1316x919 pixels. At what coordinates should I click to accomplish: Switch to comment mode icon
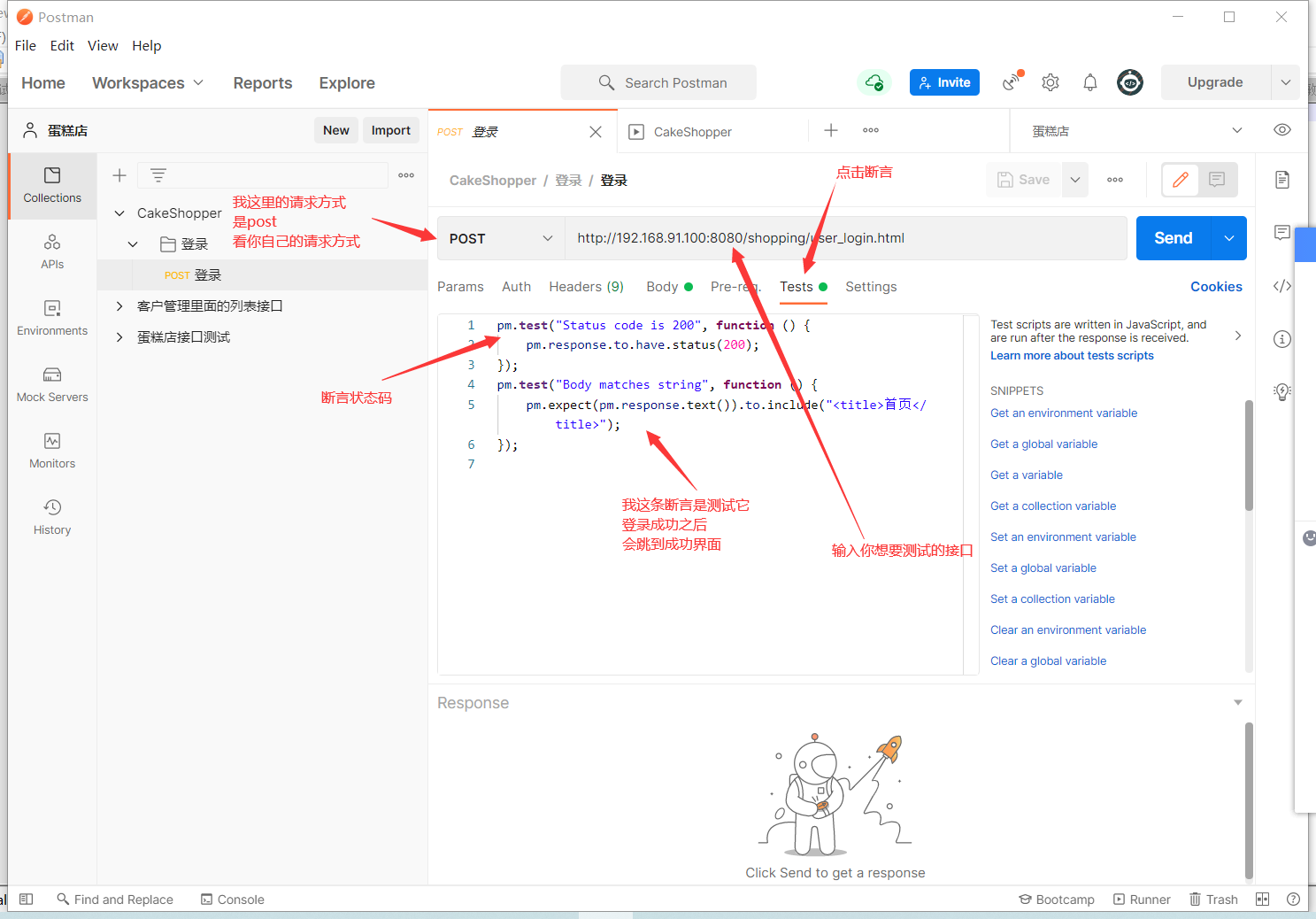pos(1218,180)
